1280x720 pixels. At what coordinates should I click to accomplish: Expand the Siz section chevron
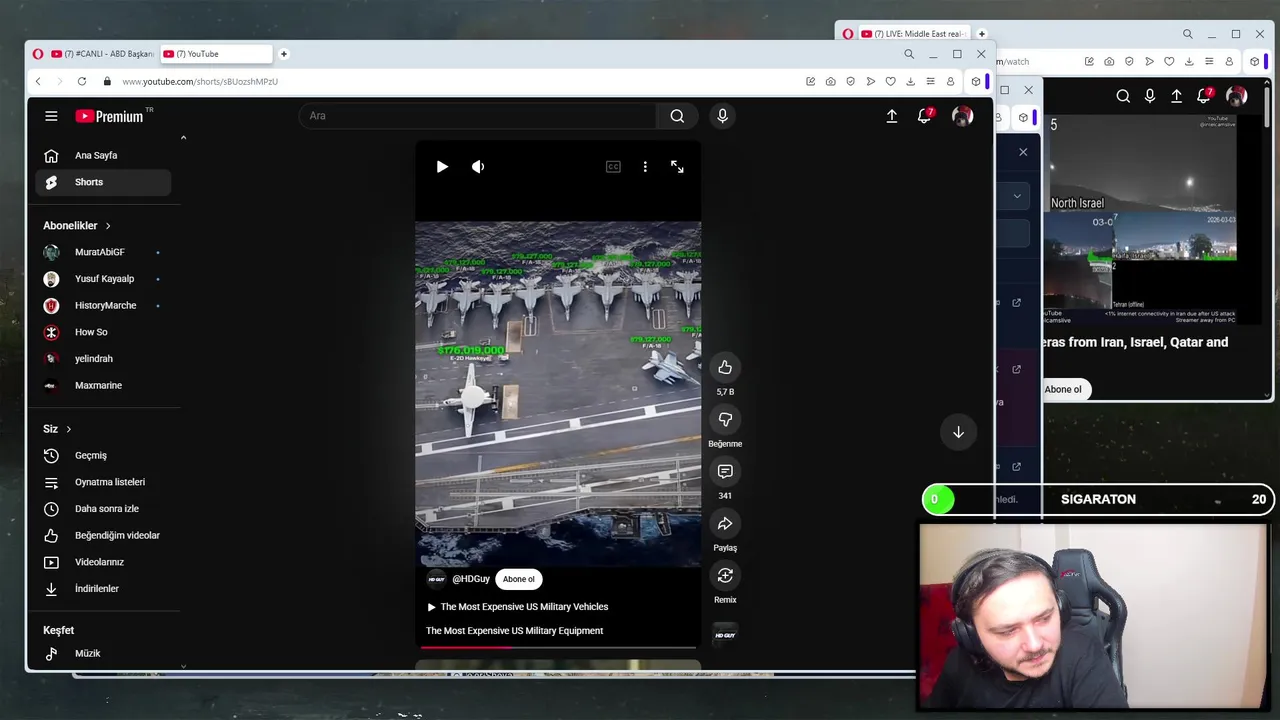pyautogui.click(x=68, y=429)
